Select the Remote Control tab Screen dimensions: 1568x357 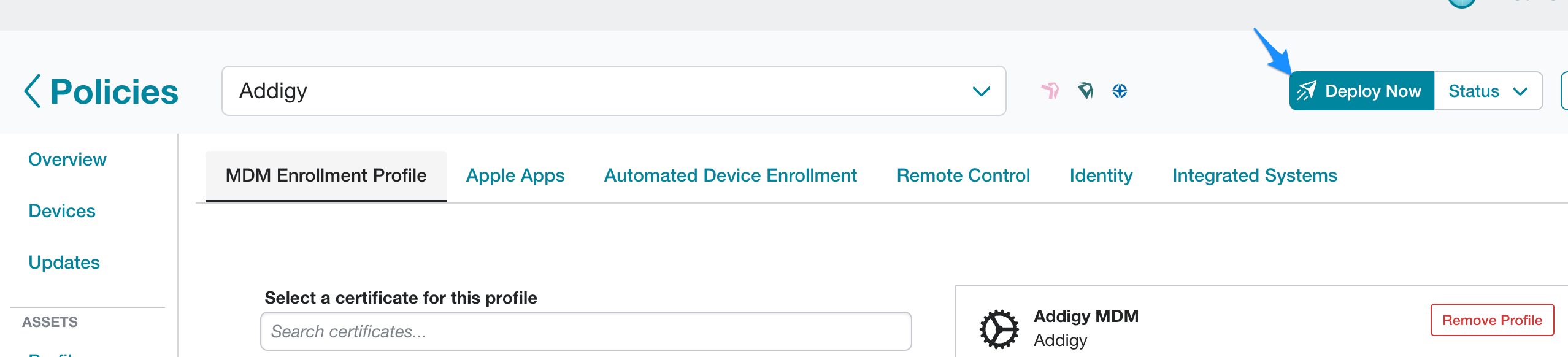click(963, 175)
